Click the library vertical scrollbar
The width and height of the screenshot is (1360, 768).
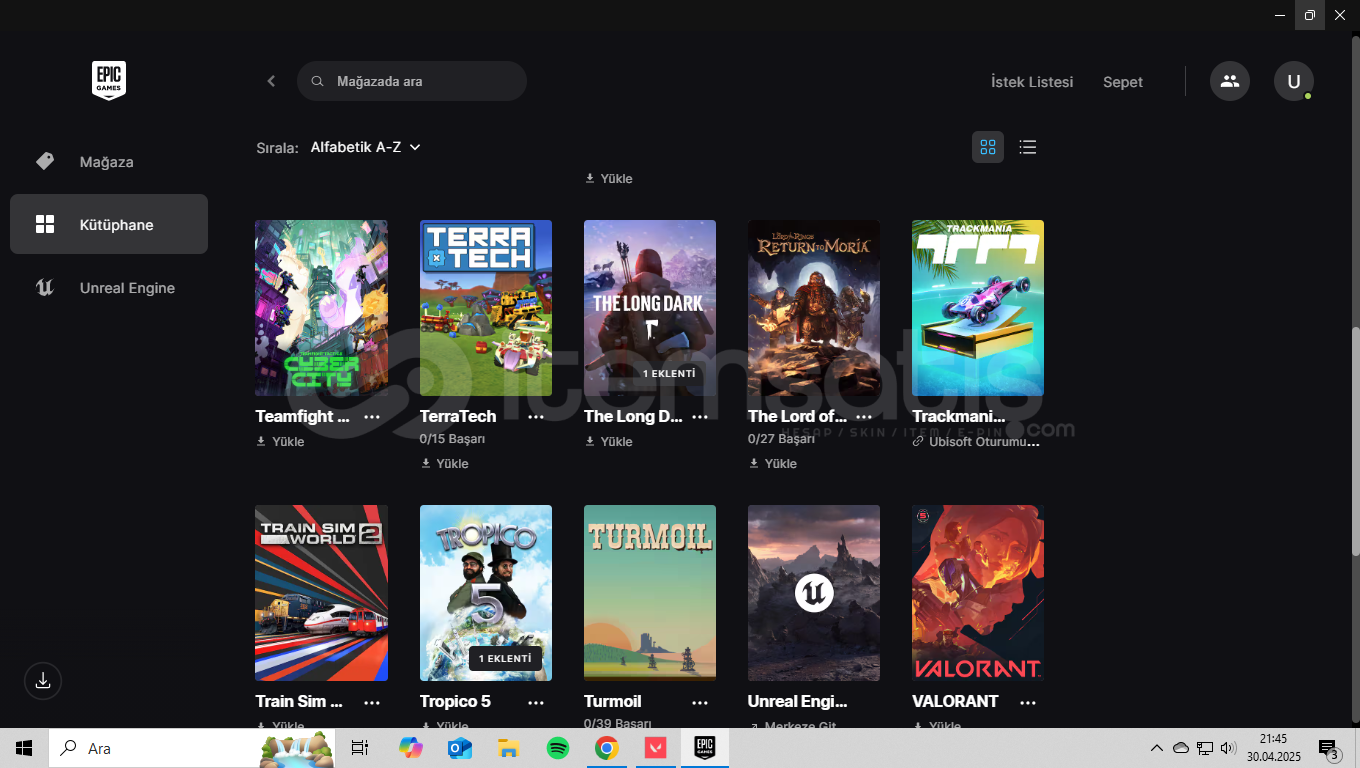click(x=1355, y=440)
